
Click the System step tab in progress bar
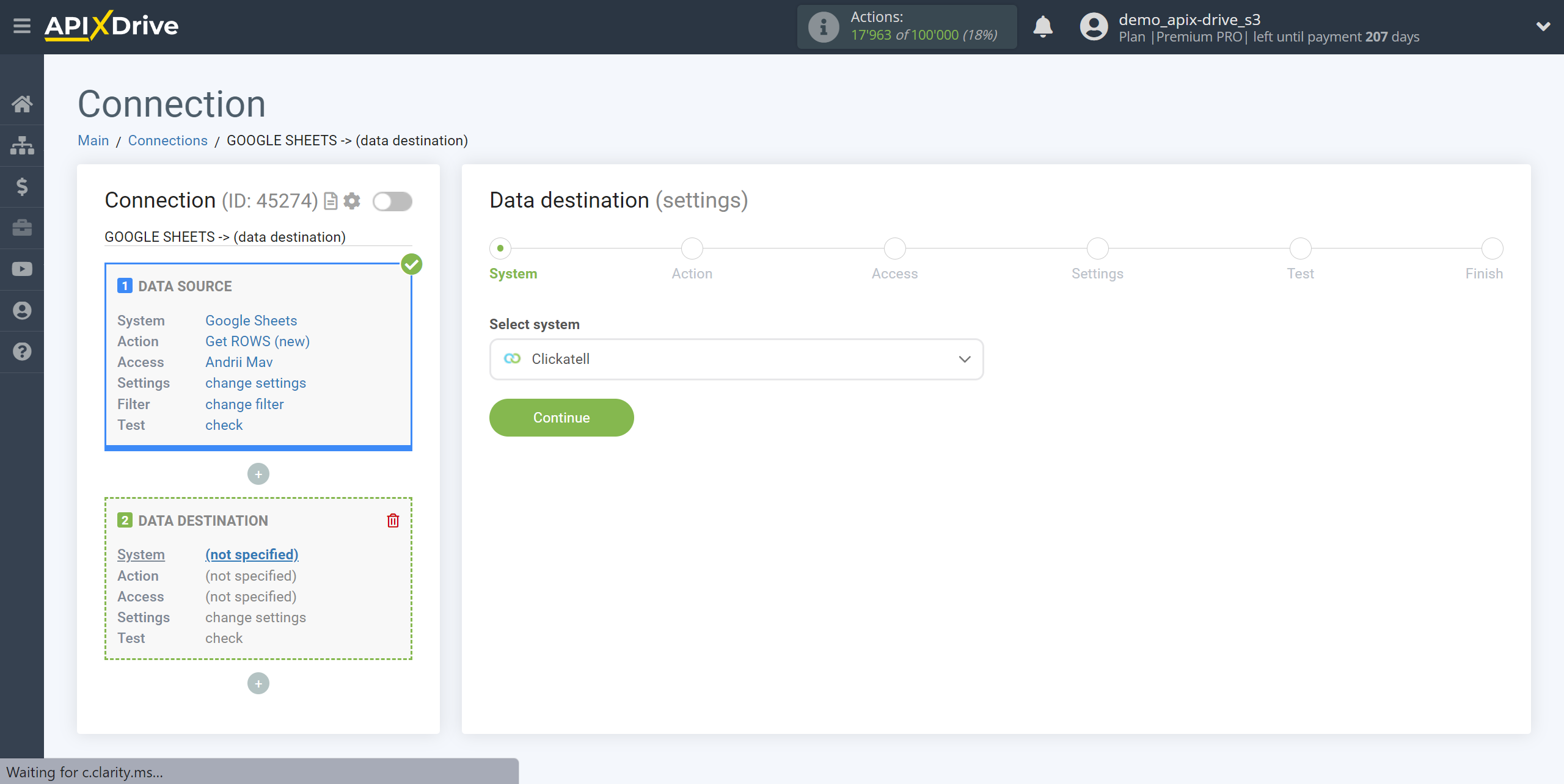coord(499,247)
